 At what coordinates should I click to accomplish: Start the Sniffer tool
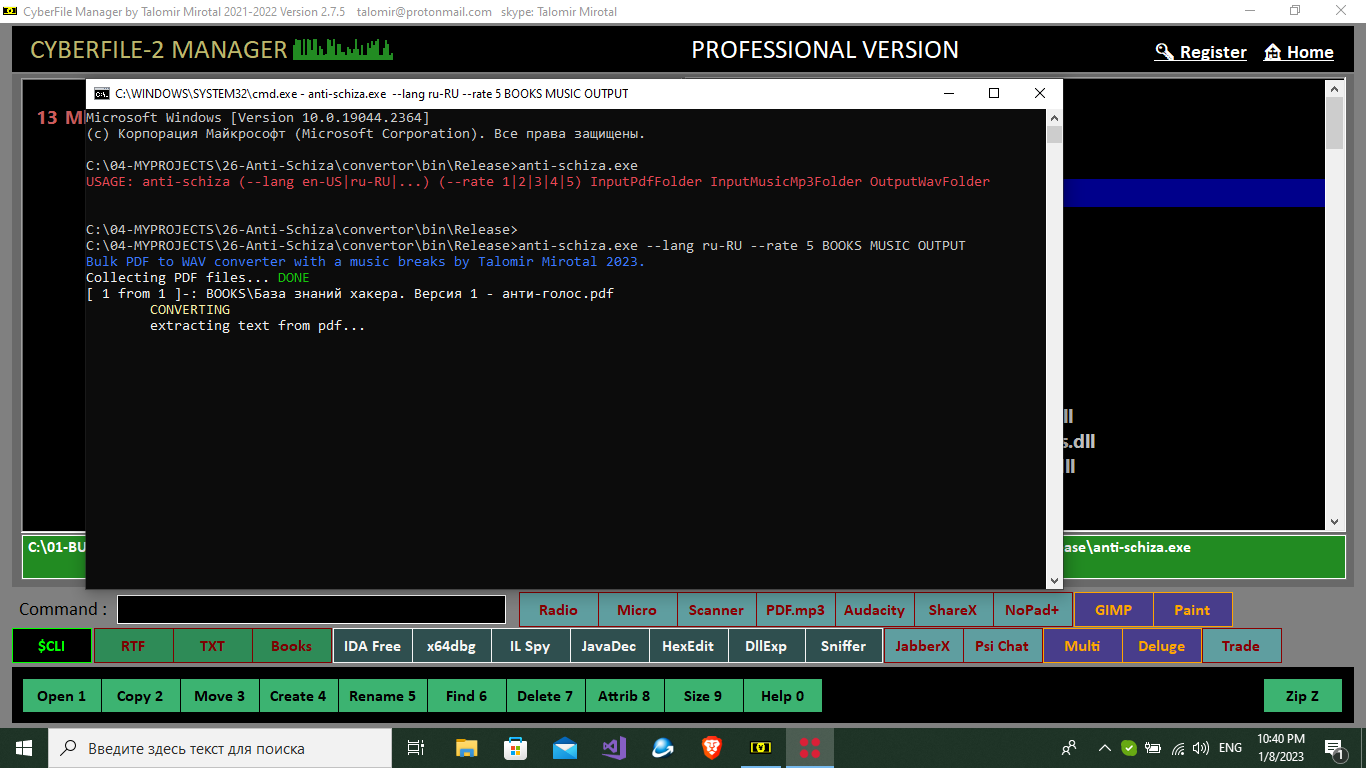(x=844, y=646)
